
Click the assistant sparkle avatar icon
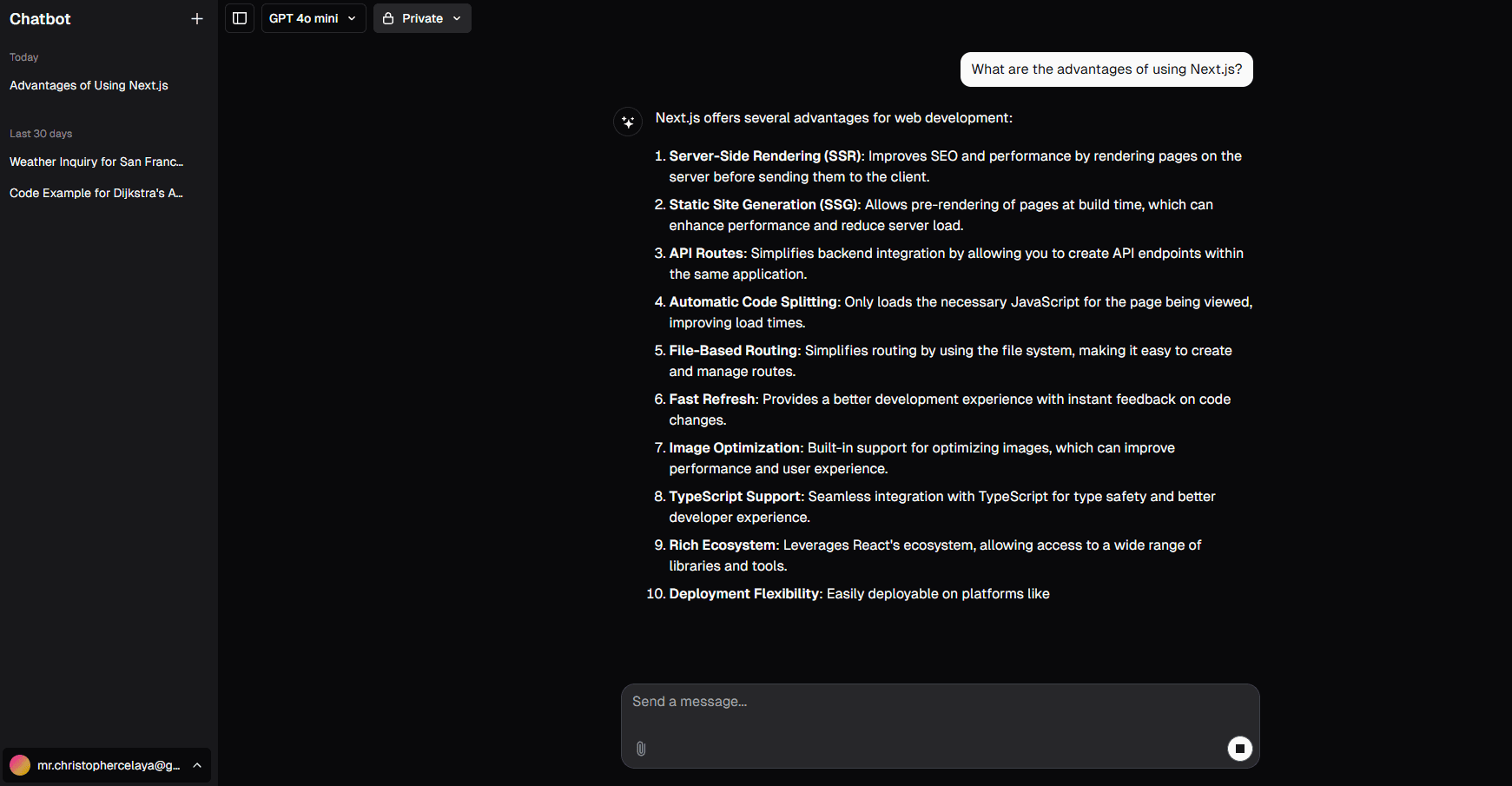(628, 122)
